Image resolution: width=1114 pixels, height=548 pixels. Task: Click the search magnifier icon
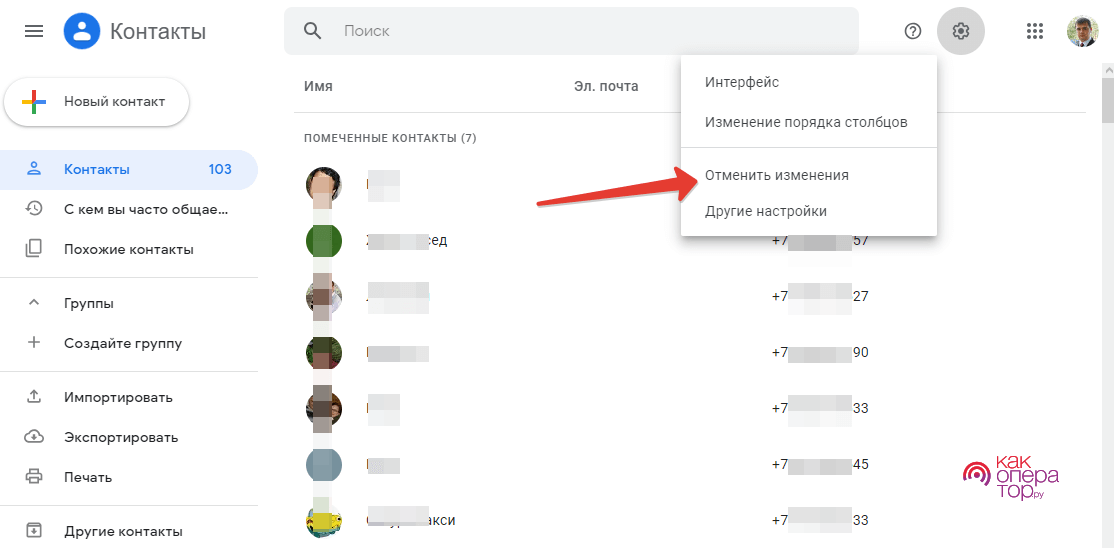[x=313, y=31]
